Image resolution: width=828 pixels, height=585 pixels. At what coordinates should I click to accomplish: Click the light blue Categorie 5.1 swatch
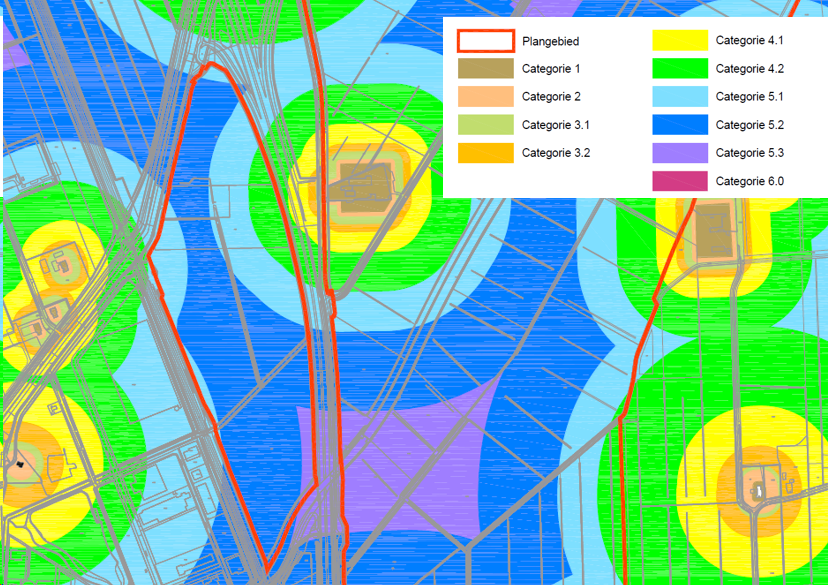(x=680, y=97)
